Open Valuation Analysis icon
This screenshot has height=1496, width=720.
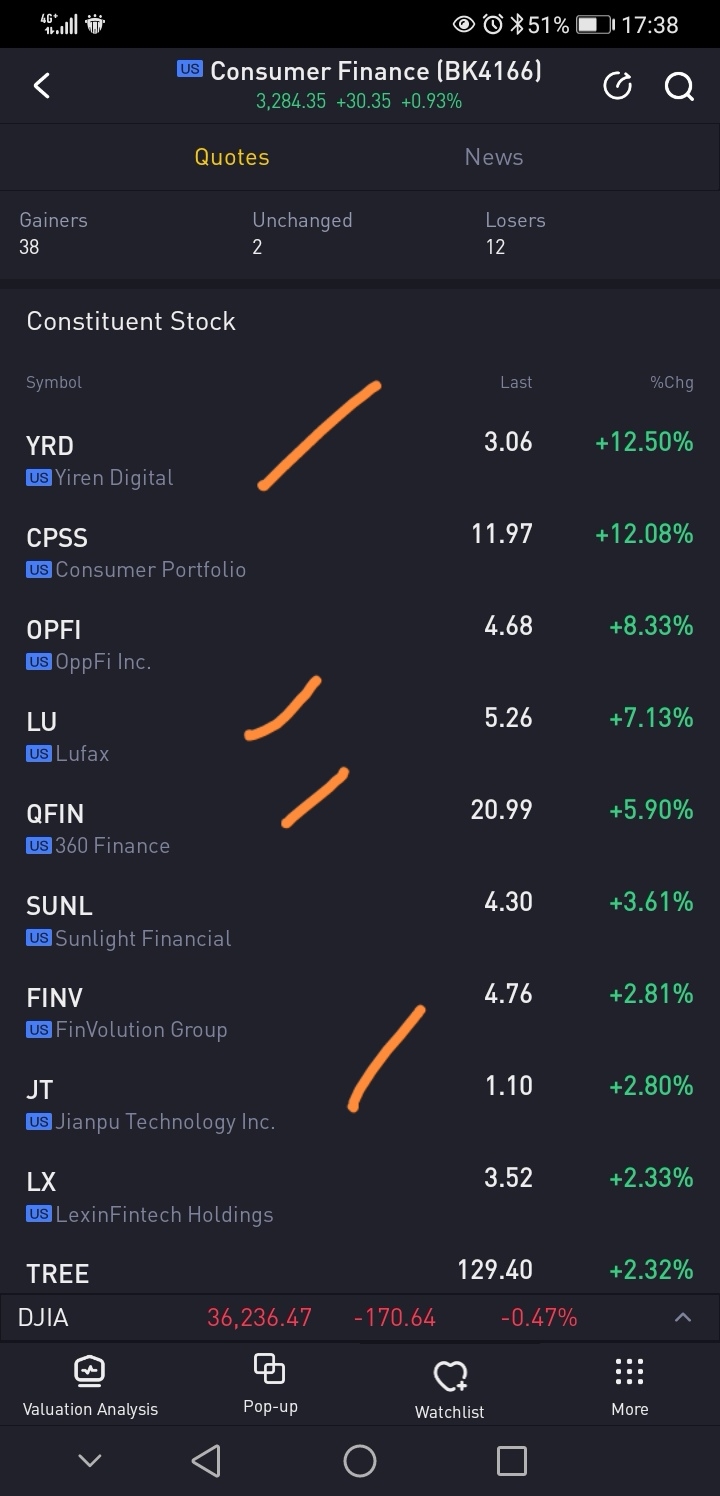pos(90,1370)
